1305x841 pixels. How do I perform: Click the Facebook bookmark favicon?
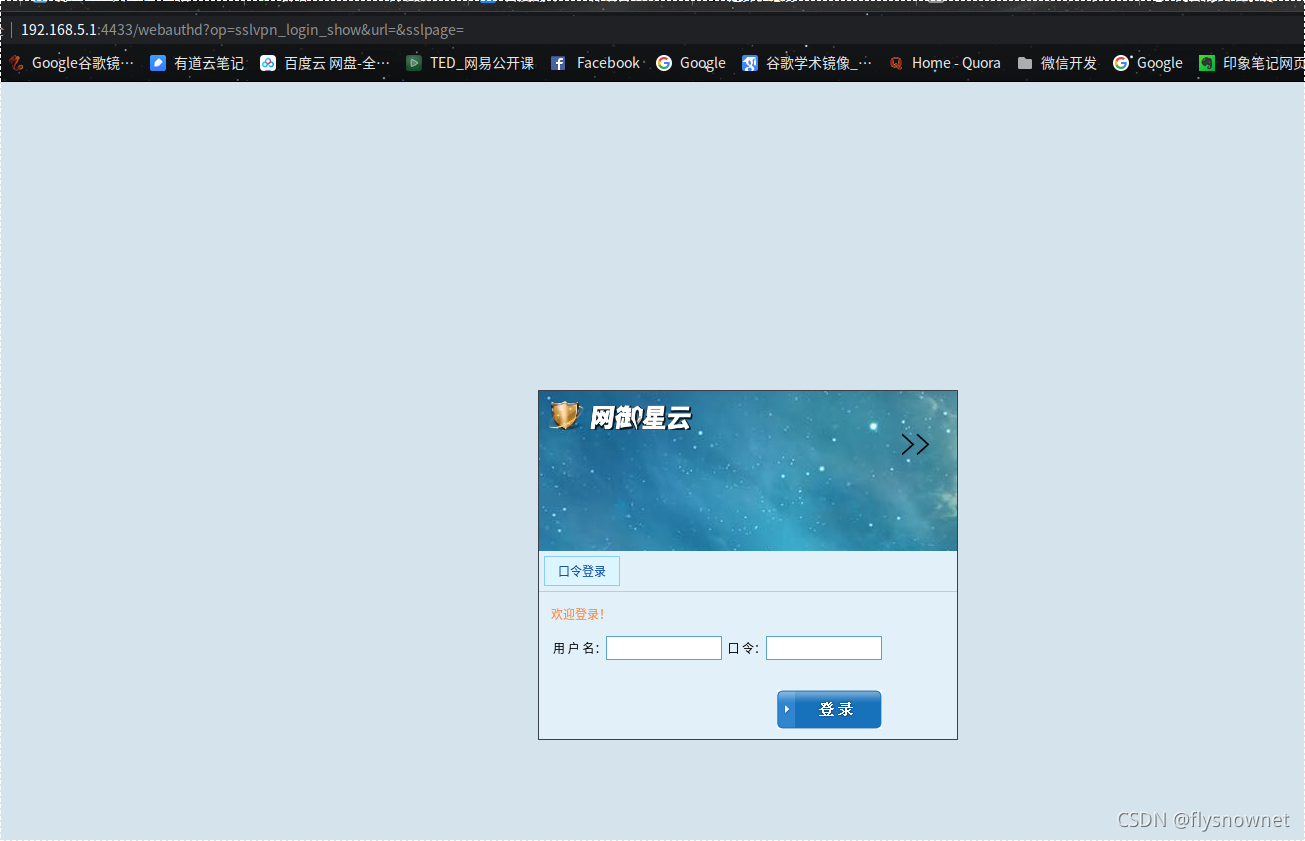point(558,63)
